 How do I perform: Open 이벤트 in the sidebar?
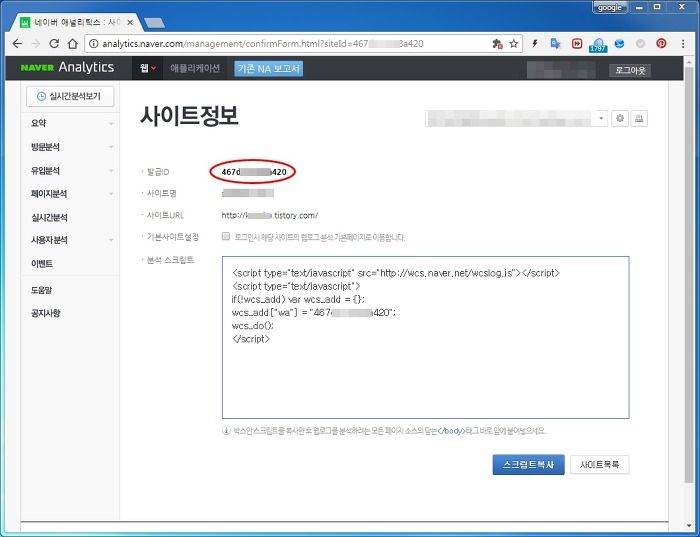42,264
